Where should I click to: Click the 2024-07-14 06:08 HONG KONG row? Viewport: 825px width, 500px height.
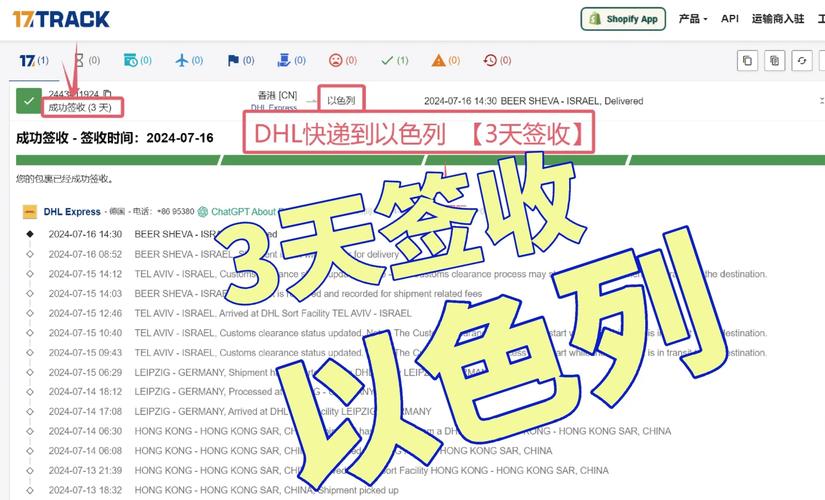pyautogui.click(x=300, y=451)
